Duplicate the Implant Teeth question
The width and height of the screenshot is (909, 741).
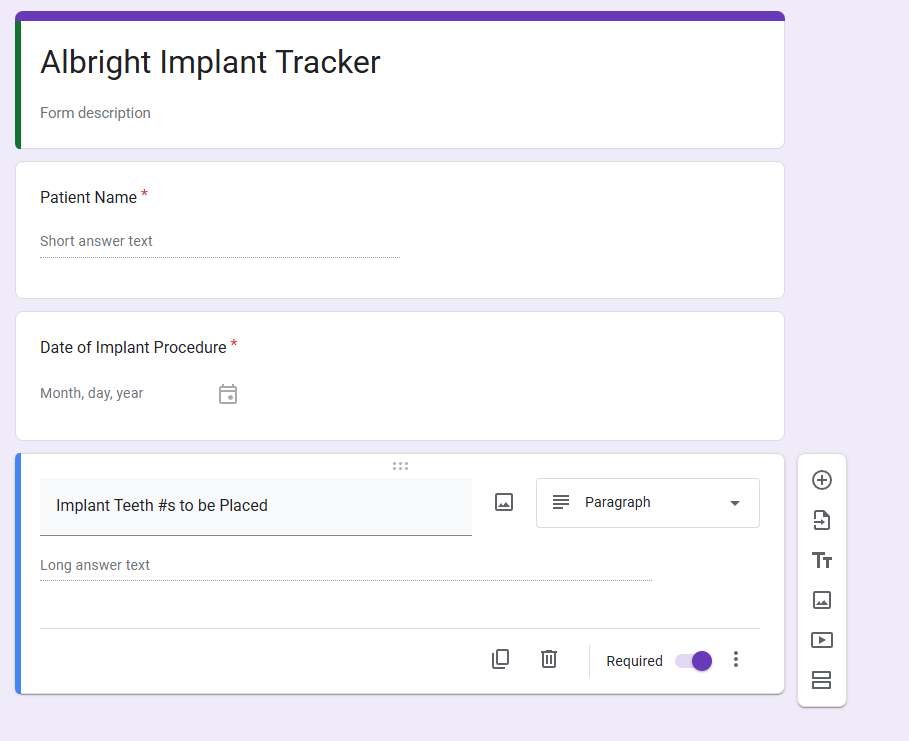click(x=500, y=659)
